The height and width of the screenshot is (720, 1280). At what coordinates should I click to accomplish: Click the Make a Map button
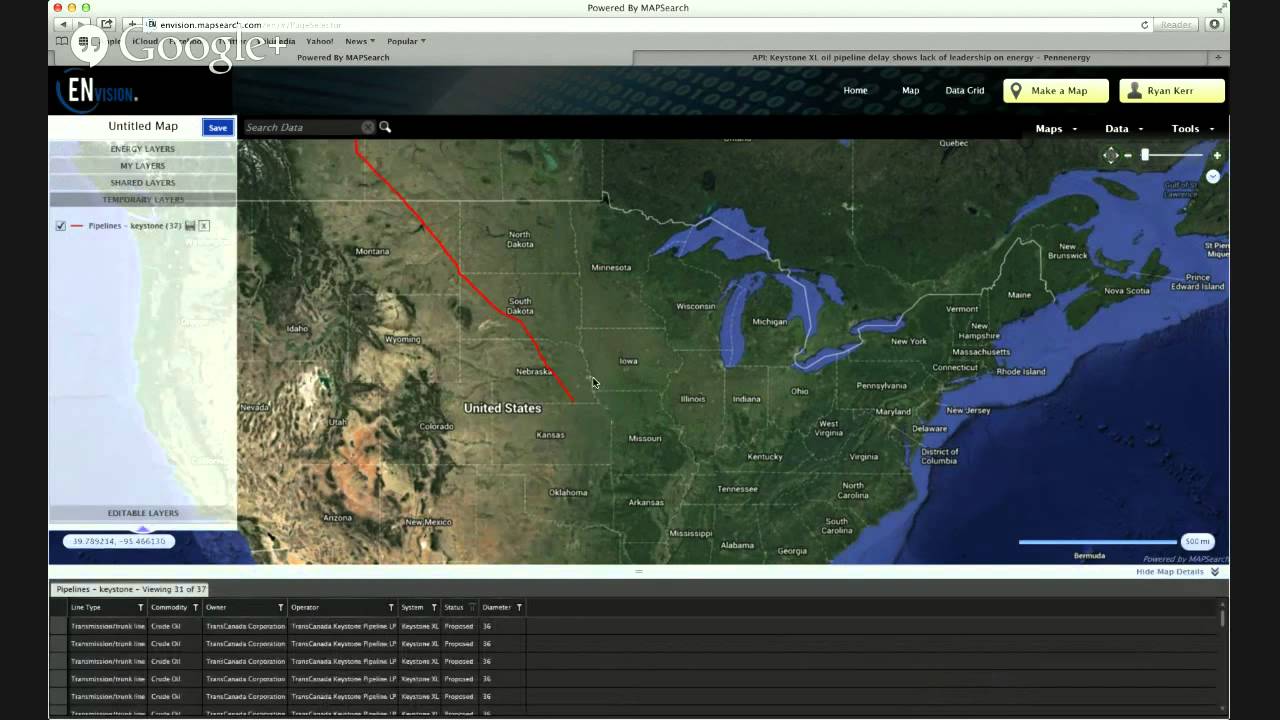coord(1056,91)
